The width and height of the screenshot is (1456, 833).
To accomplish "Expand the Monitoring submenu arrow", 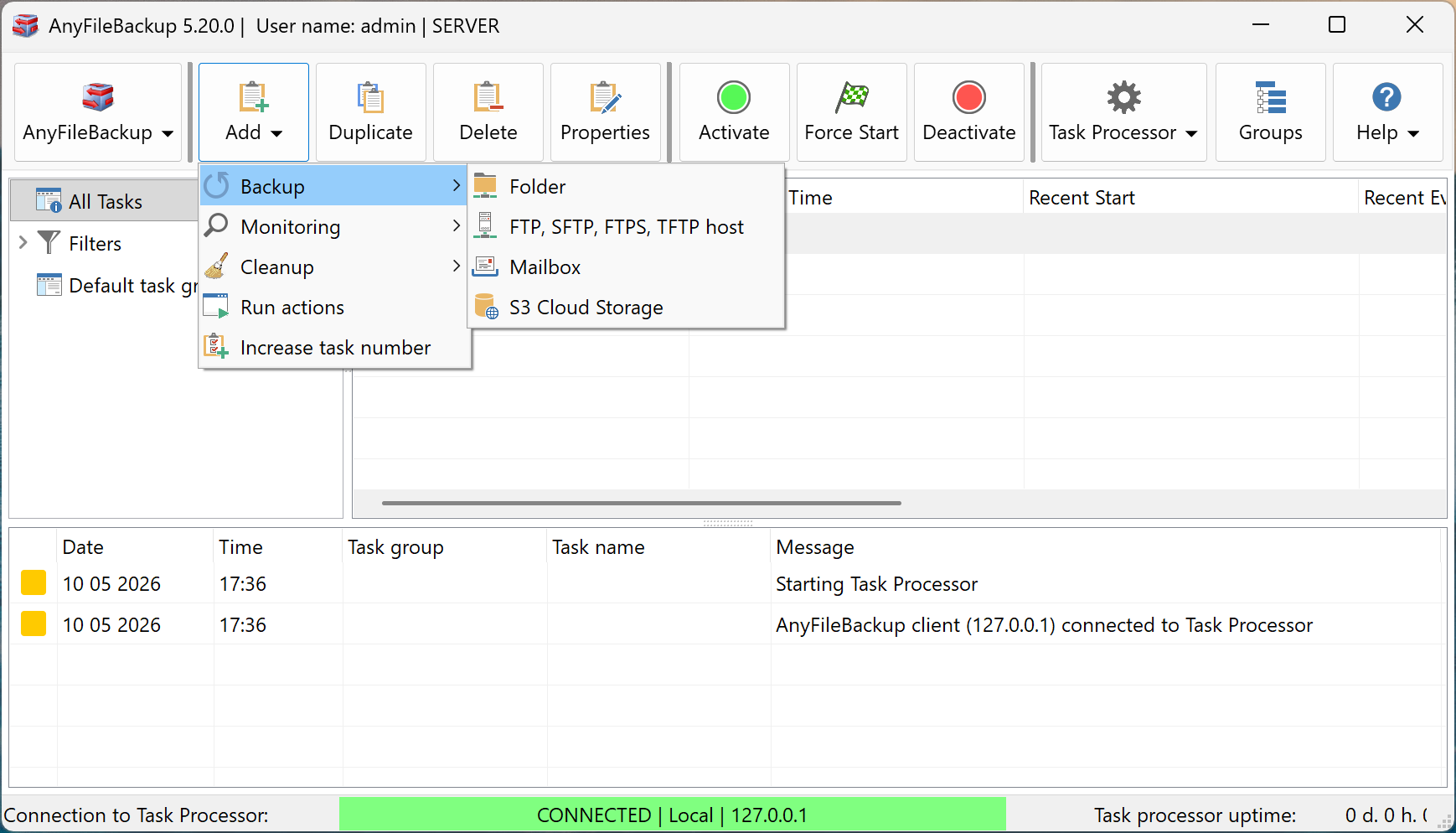I will tap(457, 225).
